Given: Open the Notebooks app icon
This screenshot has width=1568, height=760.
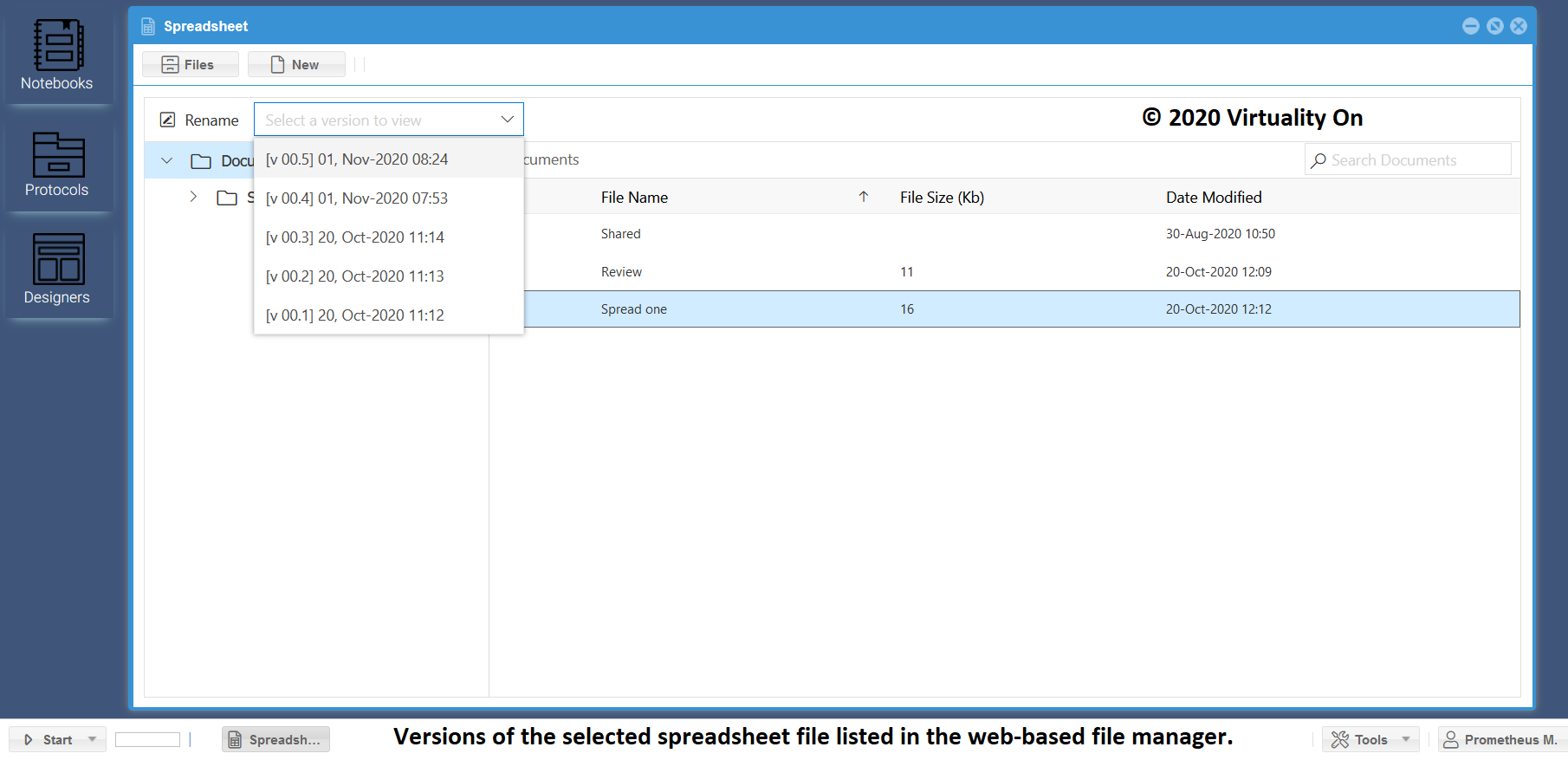Looking at the screenshot, I should tap(57, 55).
